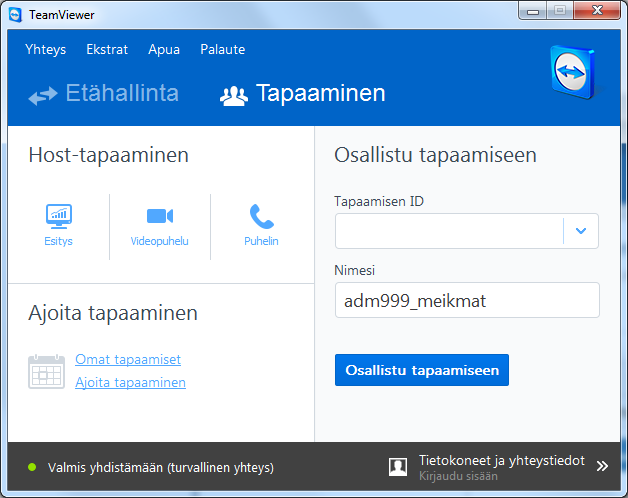Viewport: 628px width, 498px height.
Task: Click the Kirjaudu sisään sign-in text
Action: (458, 476)
